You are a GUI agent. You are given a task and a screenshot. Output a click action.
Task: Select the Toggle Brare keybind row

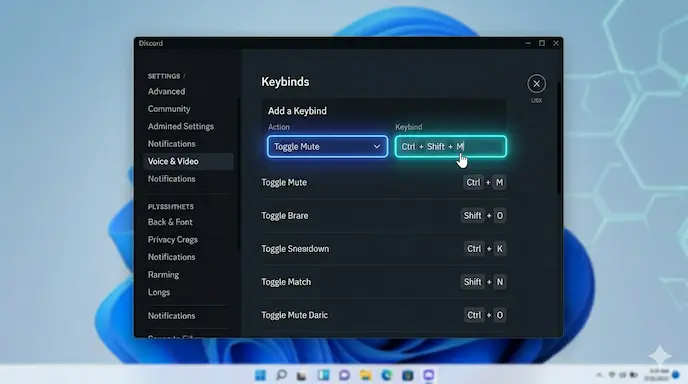[x=383, y=215]
